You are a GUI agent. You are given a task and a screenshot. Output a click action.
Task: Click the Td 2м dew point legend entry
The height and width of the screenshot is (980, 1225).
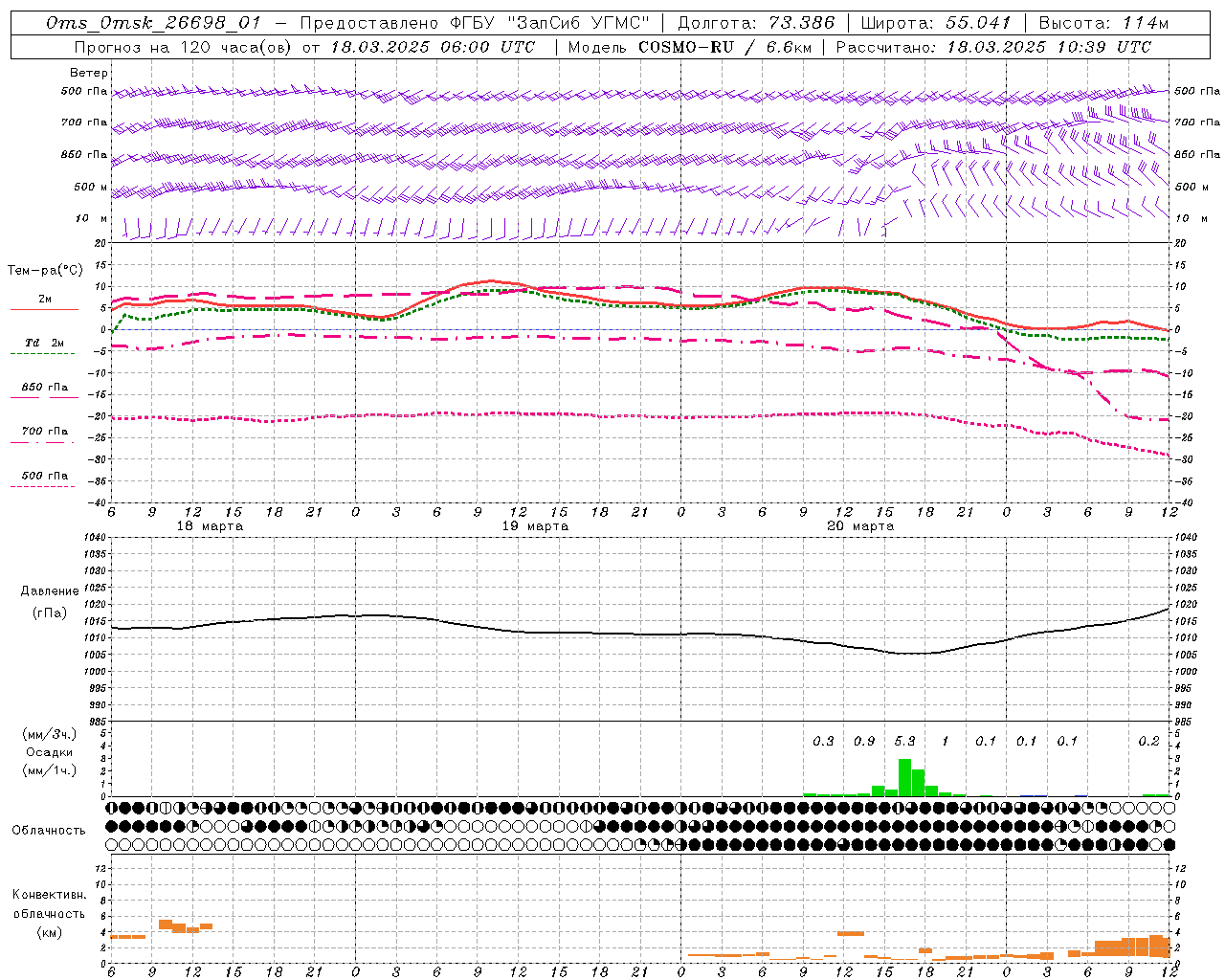point(45,343)
